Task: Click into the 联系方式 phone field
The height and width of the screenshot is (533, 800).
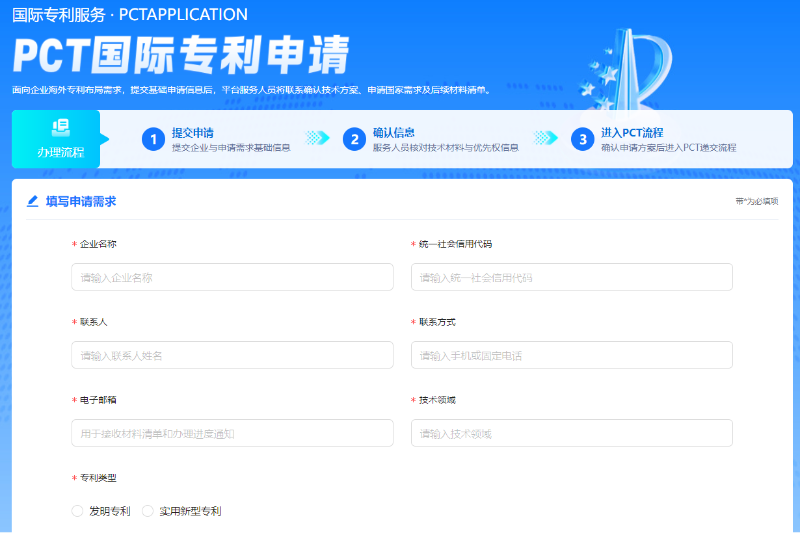Action: [571, 356]
